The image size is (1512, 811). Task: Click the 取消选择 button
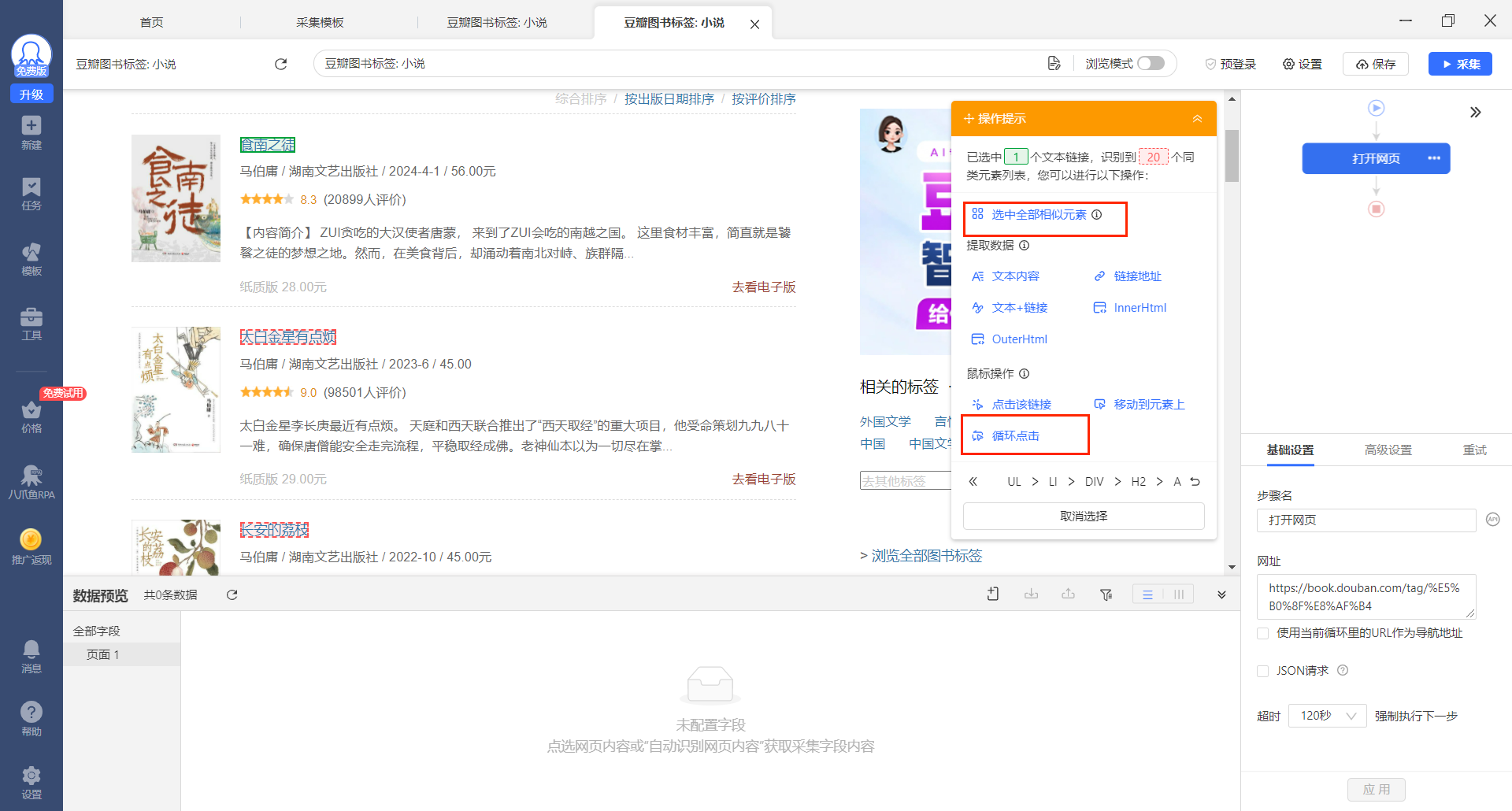tap(1084, 516)
